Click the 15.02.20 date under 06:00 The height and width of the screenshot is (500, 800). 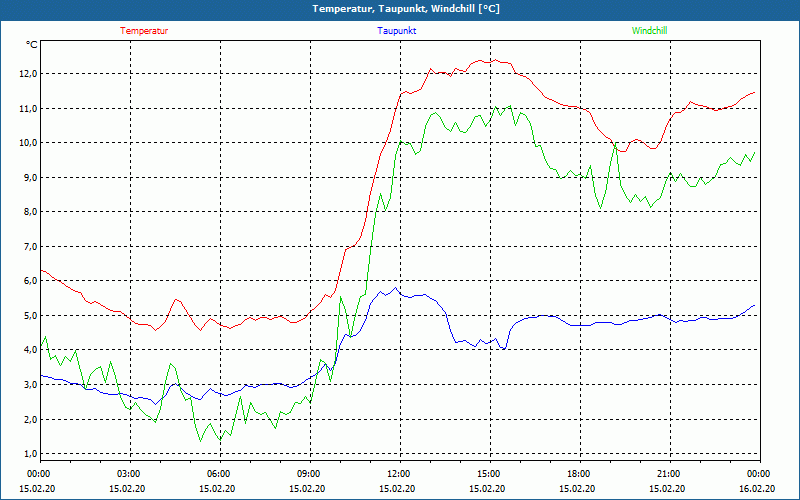pyautogui.click(x=217, y=488)
